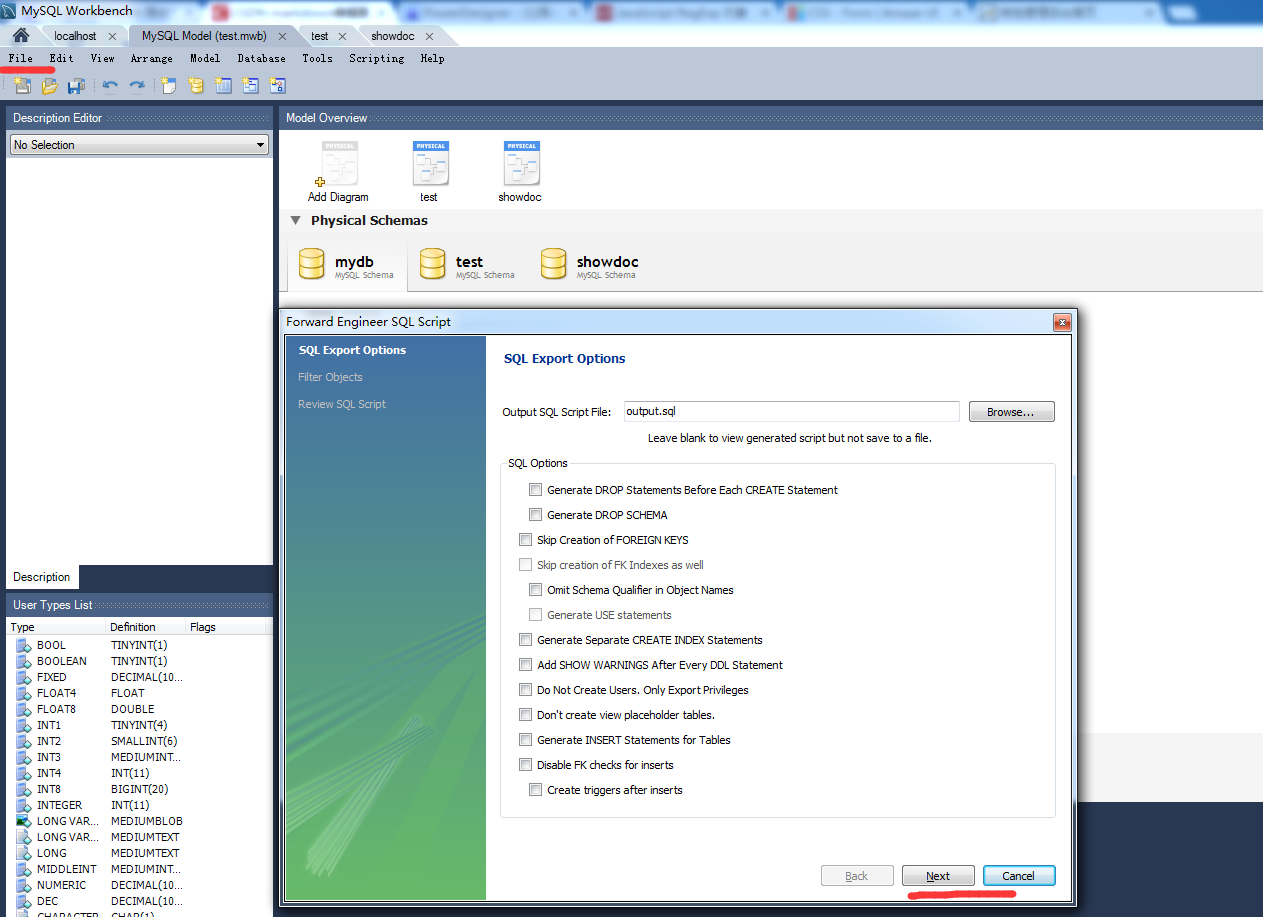Click the Output SQL Script File field

pyautogui.click(x=791, y=411)
